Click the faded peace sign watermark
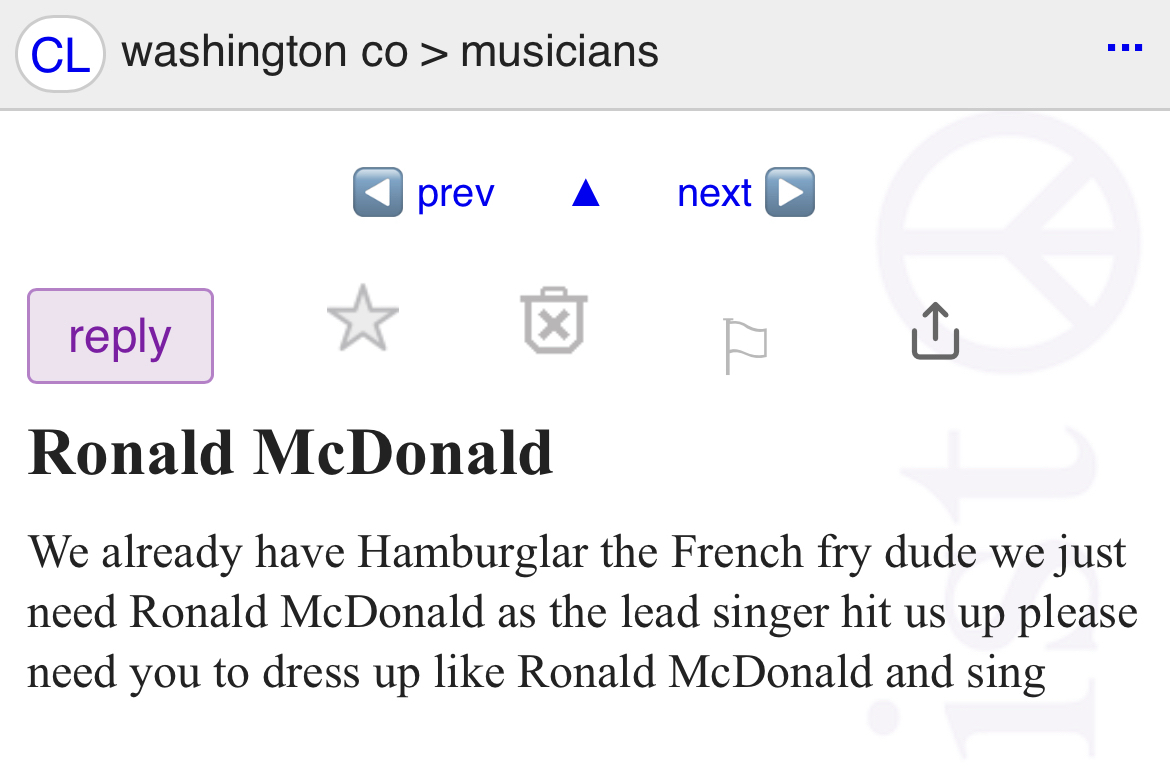Viewport: 1170px width, 769px height. pyautogui.click(x=1010, y=240)
